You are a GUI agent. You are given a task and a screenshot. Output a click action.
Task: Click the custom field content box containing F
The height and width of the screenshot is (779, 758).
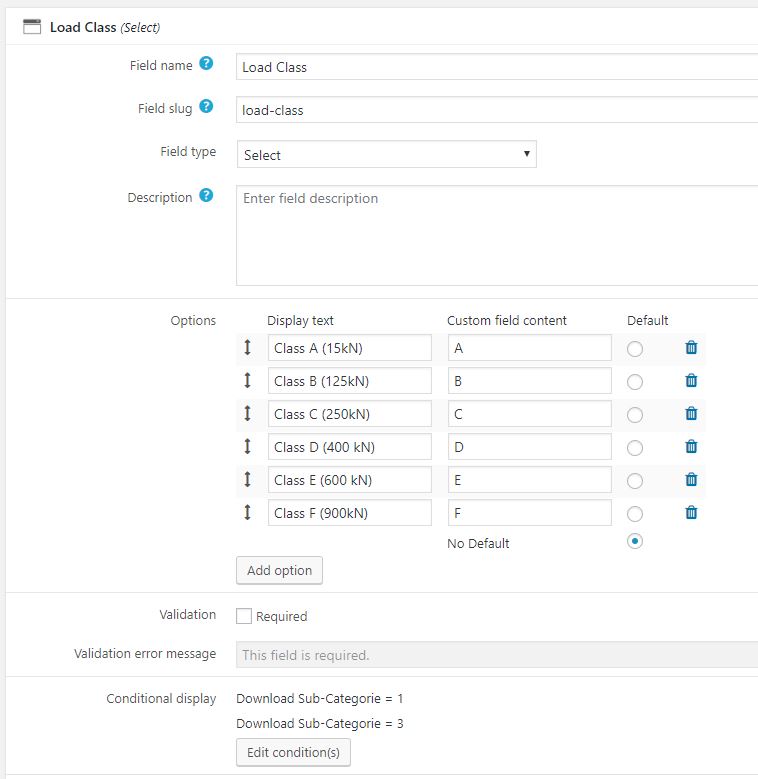click(x=529, y=513)
